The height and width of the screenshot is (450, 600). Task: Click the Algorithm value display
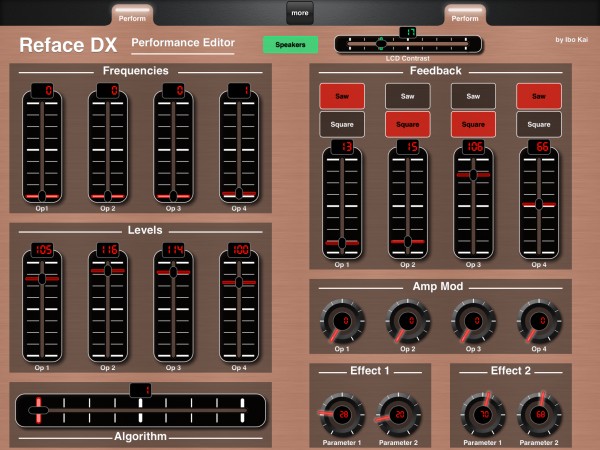(x=140, y=390)
